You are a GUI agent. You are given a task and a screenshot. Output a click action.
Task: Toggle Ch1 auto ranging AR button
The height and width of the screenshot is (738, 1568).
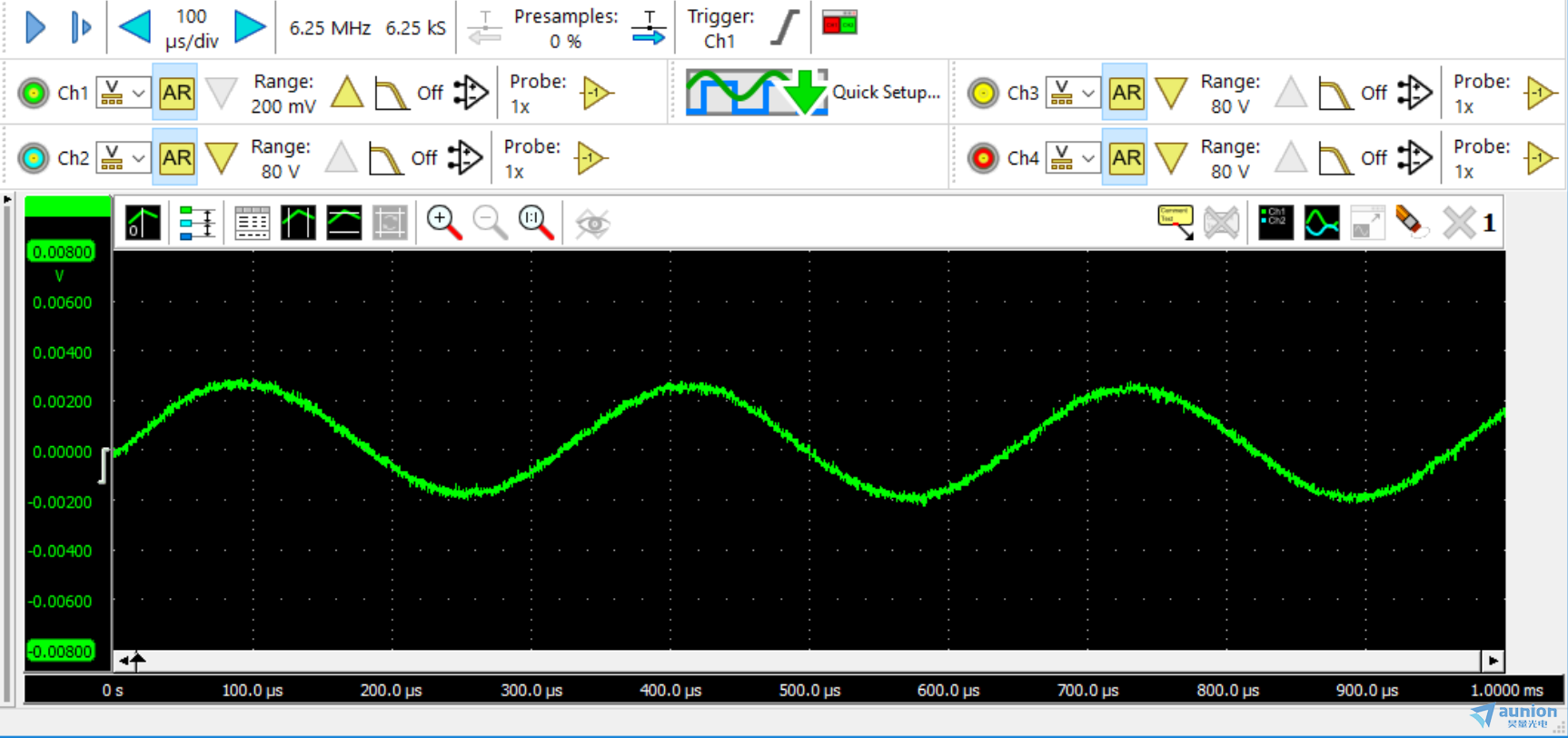coord(175,93)
